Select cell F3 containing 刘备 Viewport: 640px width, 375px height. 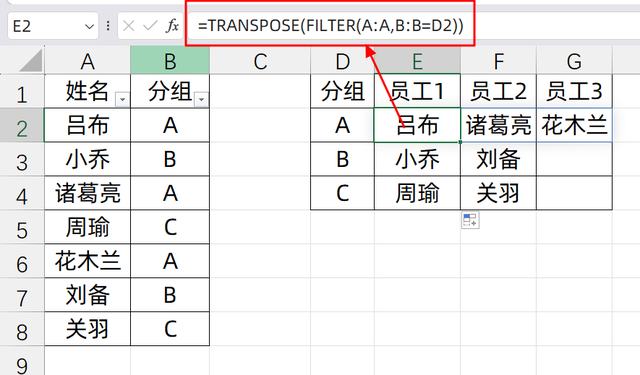498,159
